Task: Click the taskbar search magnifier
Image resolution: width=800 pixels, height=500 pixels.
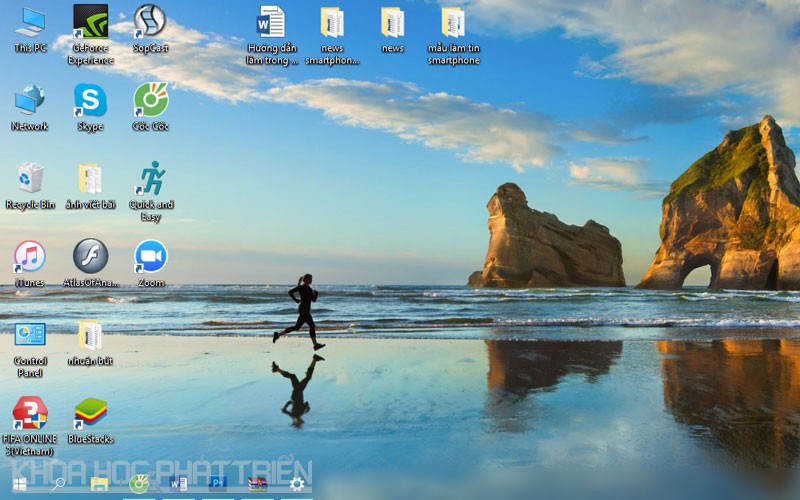Action: pyautogui.click(x=58, y=484)
